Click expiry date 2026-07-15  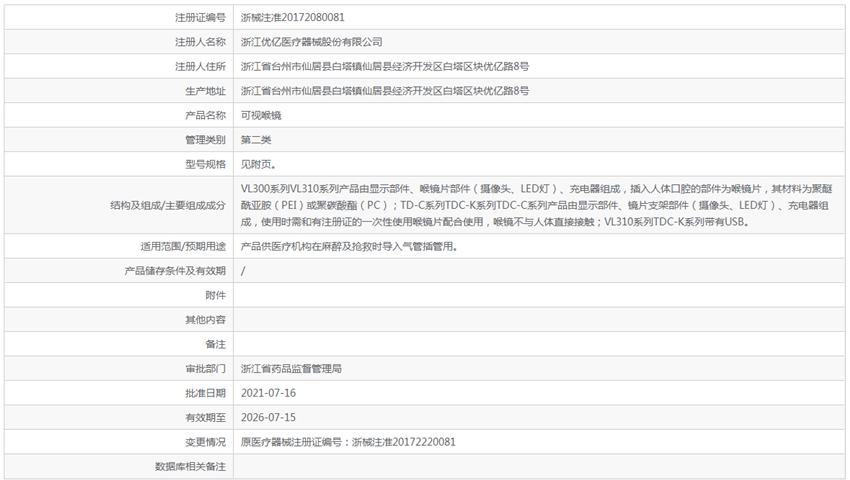[268, 417]
